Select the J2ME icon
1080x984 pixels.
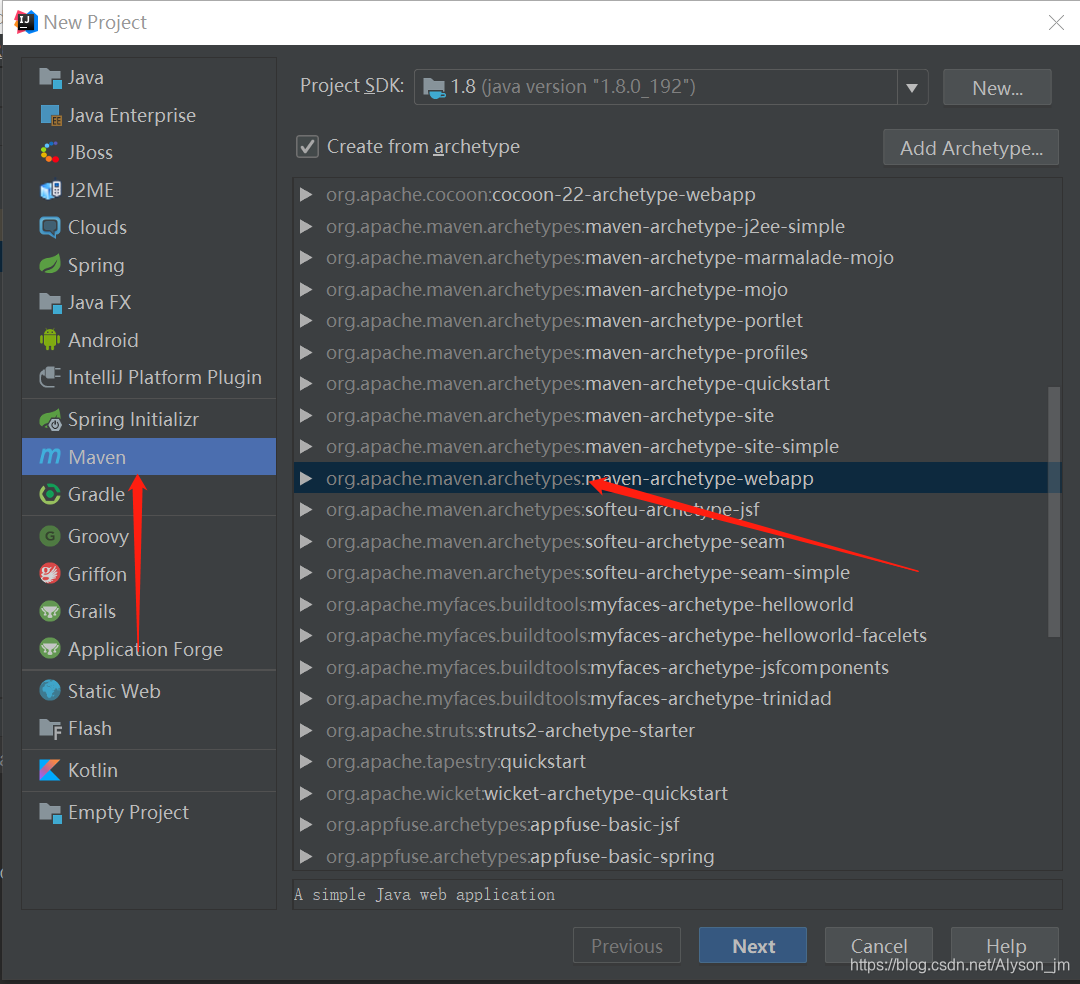coord(50,190)
